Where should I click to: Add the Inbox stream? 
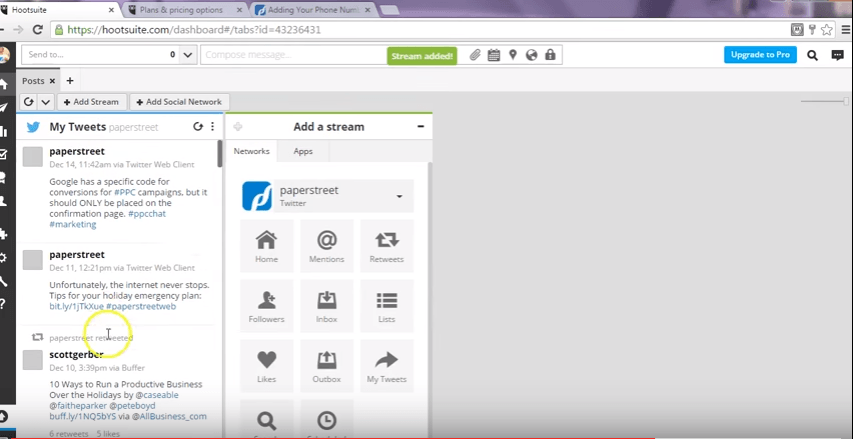pyautogui.click(x=327, y=306)
